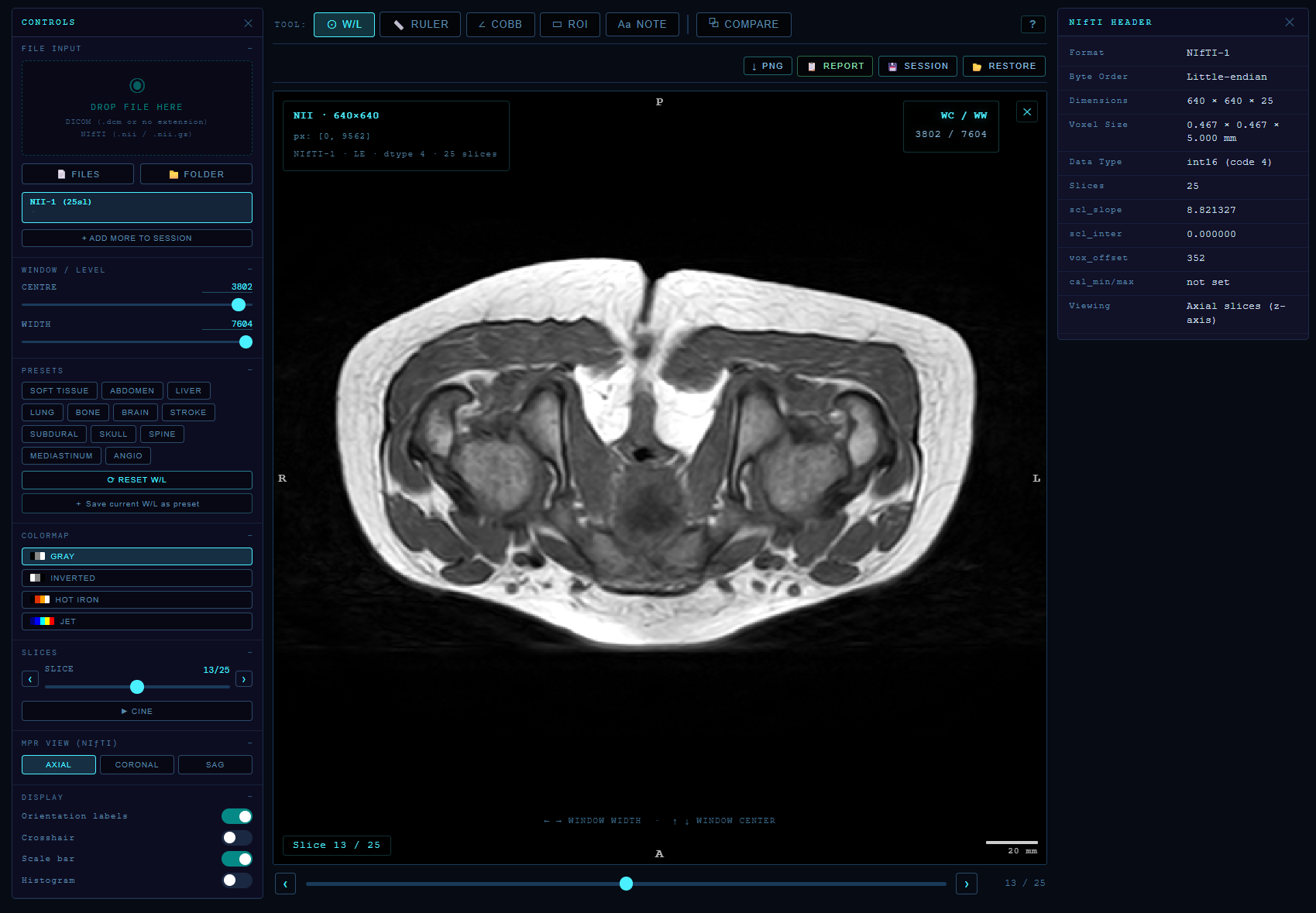Image resolution: width=1316 pixels, height=913 pixels.
Task: Apply the Subdural preset
Action: click(54, 434)
